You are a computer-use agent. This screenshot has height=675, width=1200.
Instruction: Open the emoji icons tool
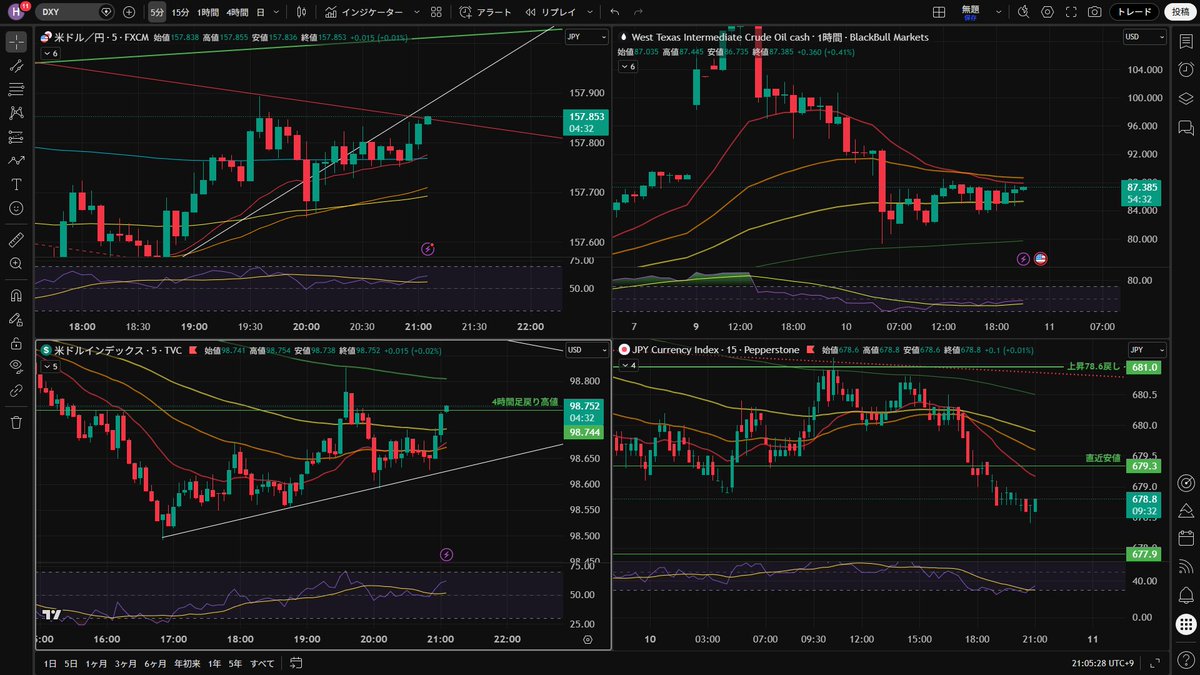pyautogui.click(x=16, y=208)
